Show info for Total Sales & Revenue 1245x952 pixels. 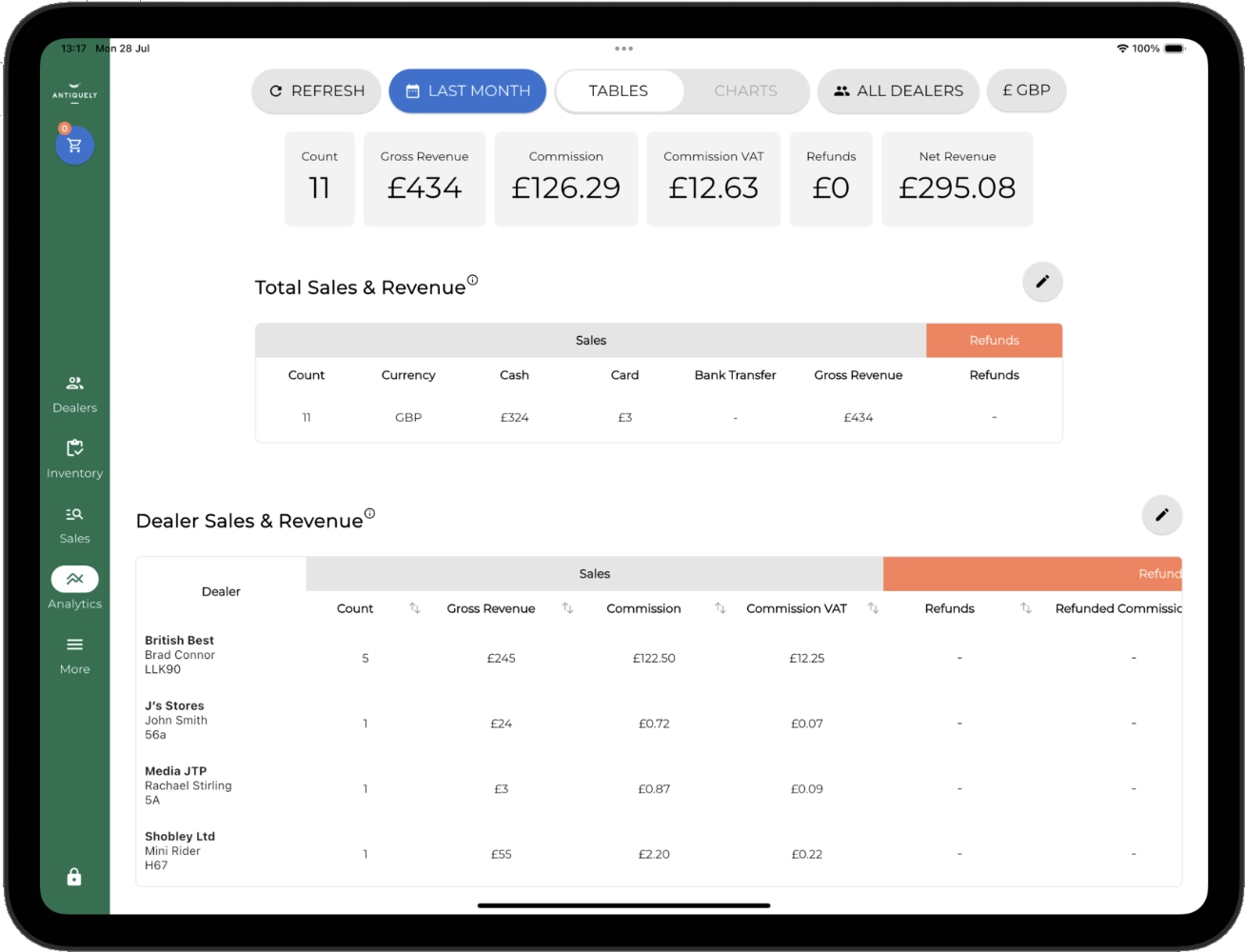pyautogui.click(x=472, y=280)
